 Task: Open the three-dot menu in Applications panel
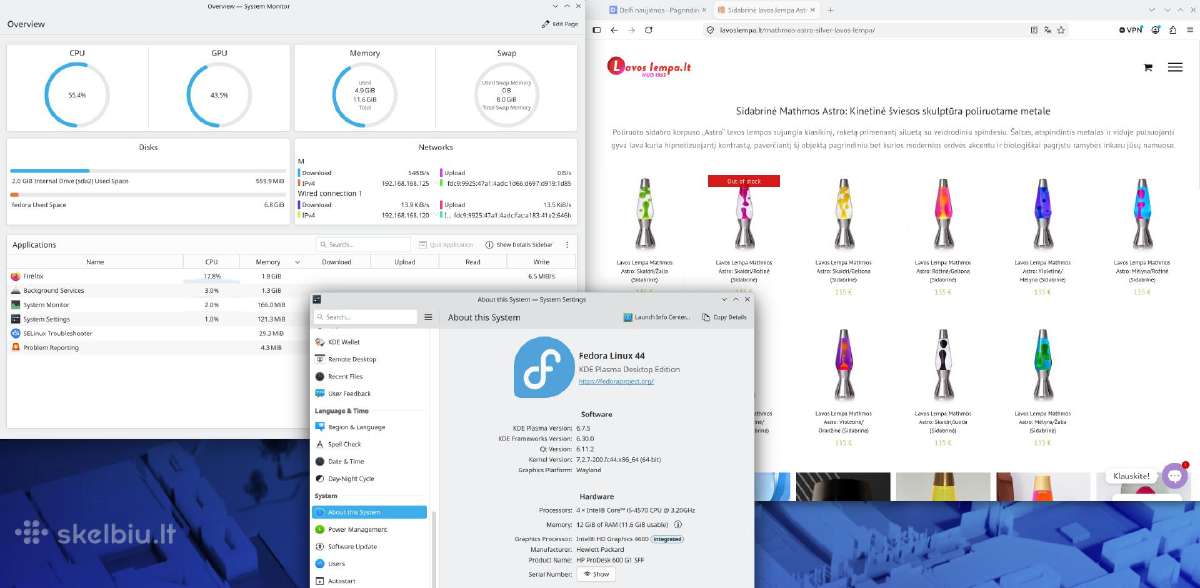tap(567, 244)
